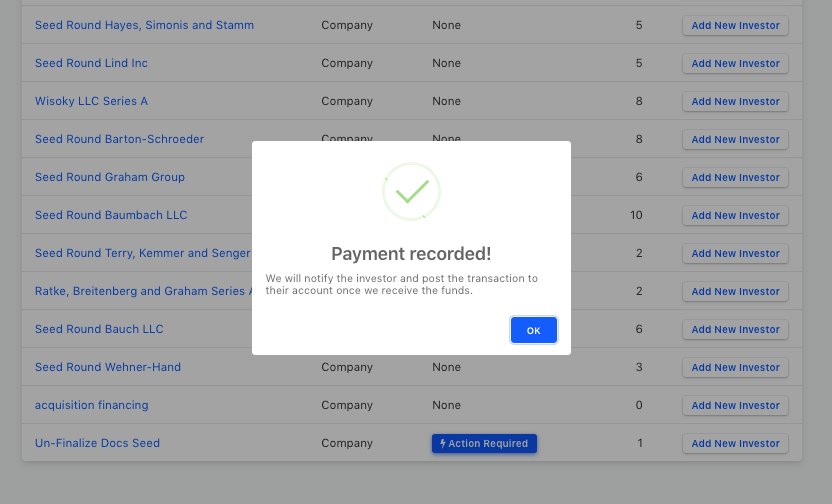This screenshot has width=832, height=504.
Task: Add New Investor to Seed Round Graham Group
Action: coord(735,178)
